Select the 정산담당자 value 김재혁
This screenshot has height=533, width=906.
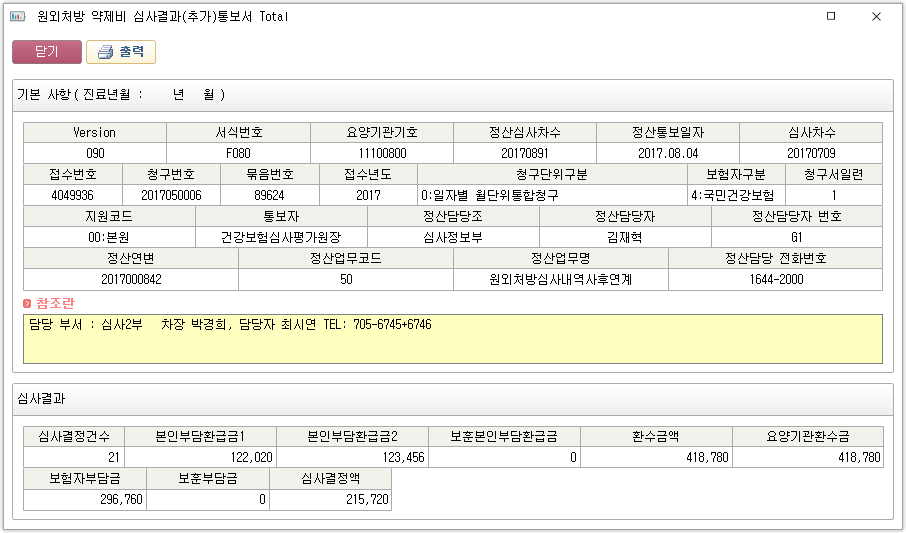coord(625,238)
